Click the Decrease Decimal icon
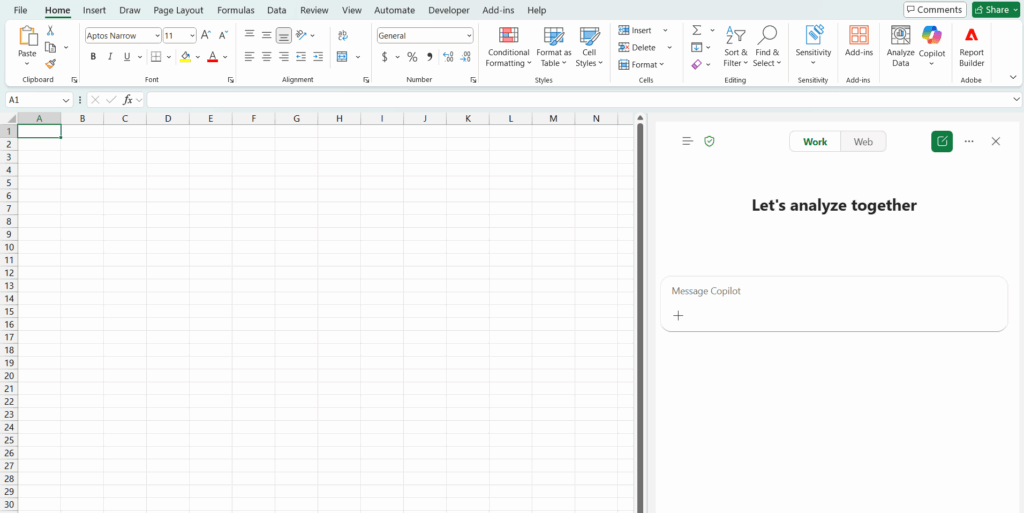The image size is (1024, 513). [x=465, y=57]
